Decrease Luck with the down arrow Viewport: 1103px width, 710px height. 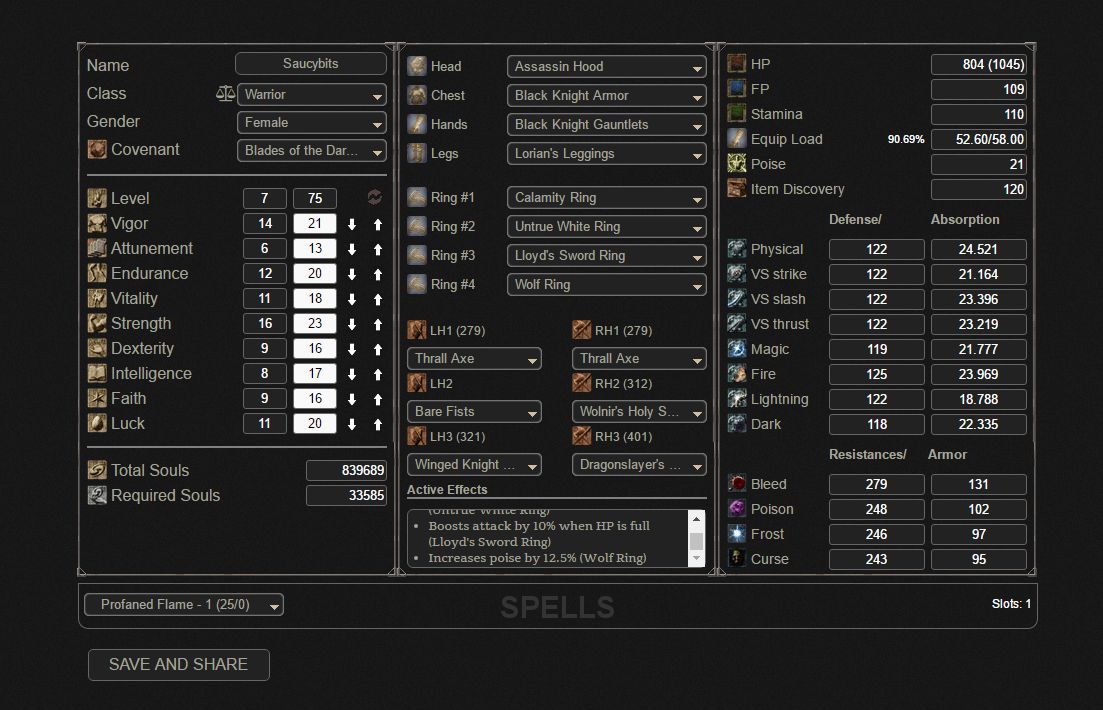pos(352,424)
